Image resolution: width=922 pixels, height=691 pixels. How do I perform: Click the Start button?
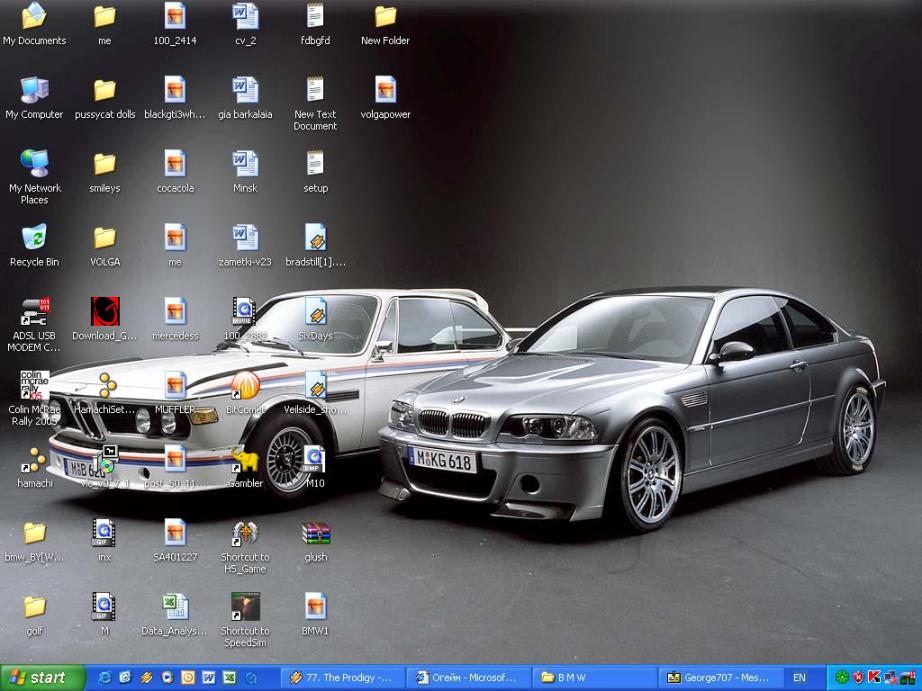pos(42,678)
